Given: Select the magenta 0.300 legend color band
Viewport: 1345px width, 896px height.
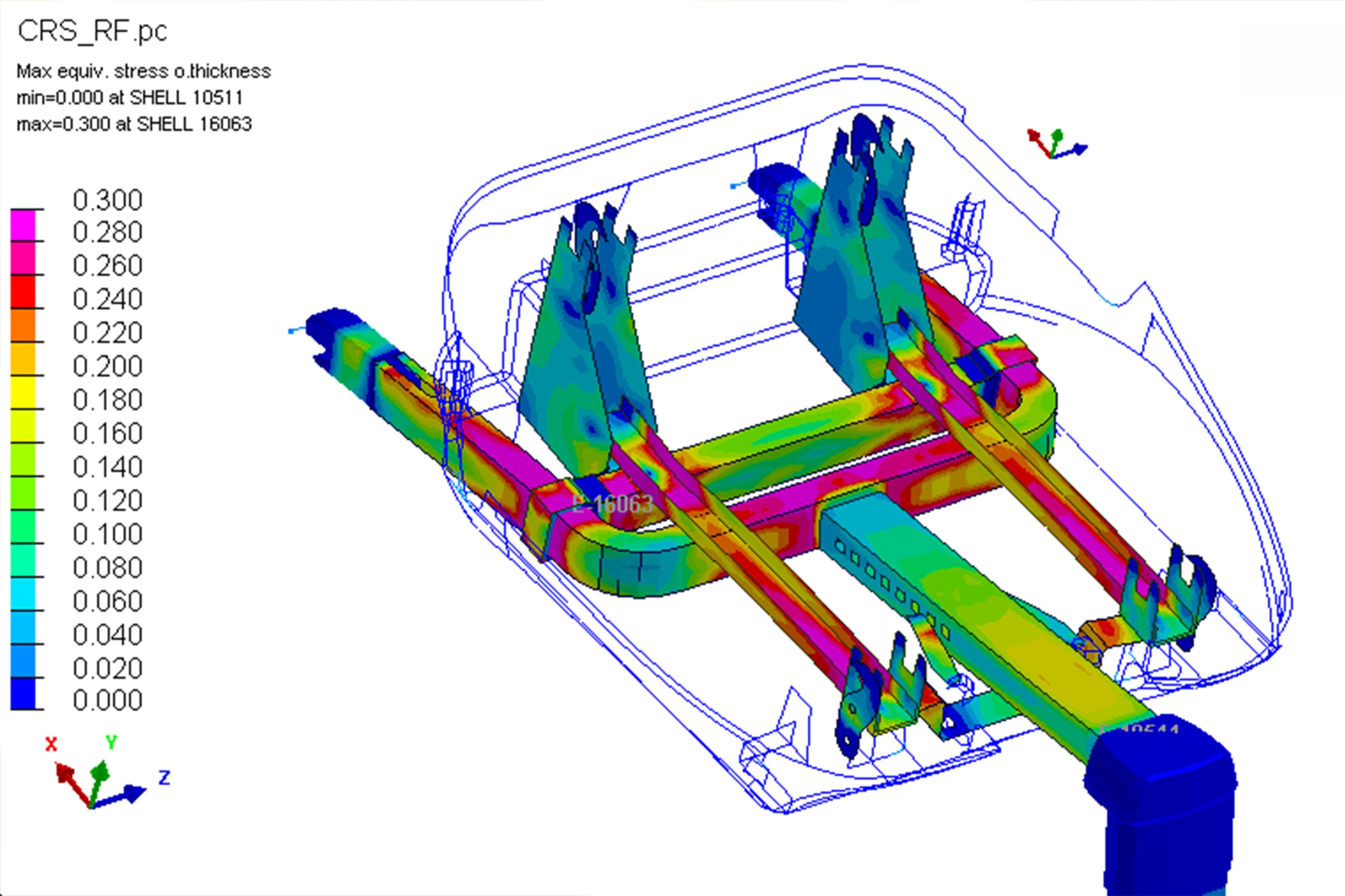Looking at the screenshot, I should point(23,225).
